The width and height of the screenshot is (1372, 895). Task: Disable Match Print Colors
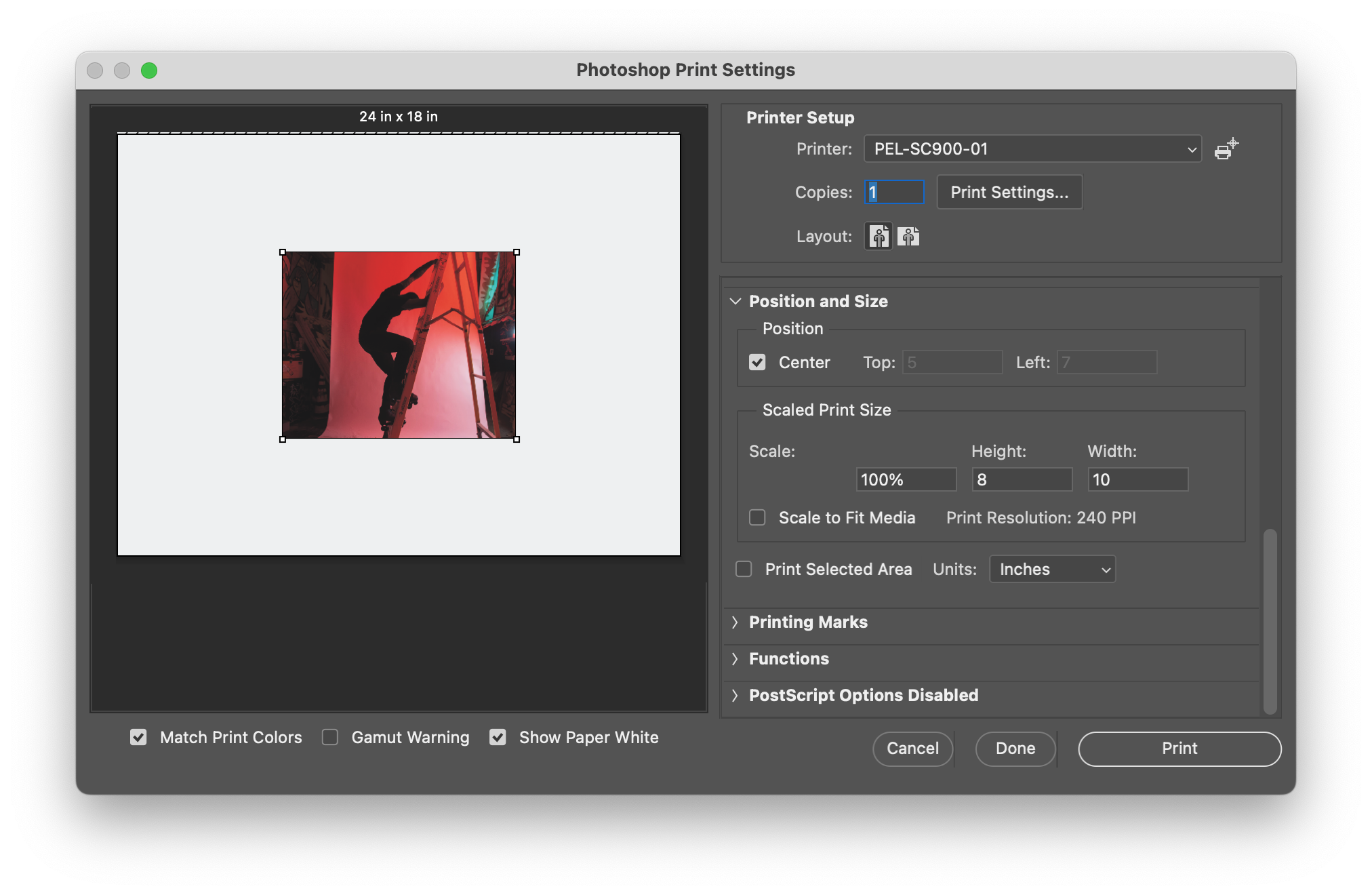click(138, 737)
